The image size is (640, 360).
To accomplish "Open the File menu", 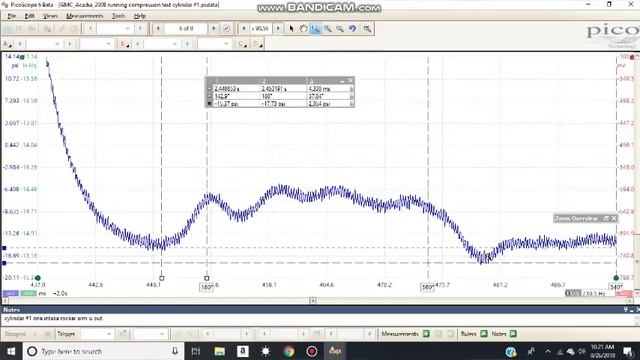I will [11, 16].
